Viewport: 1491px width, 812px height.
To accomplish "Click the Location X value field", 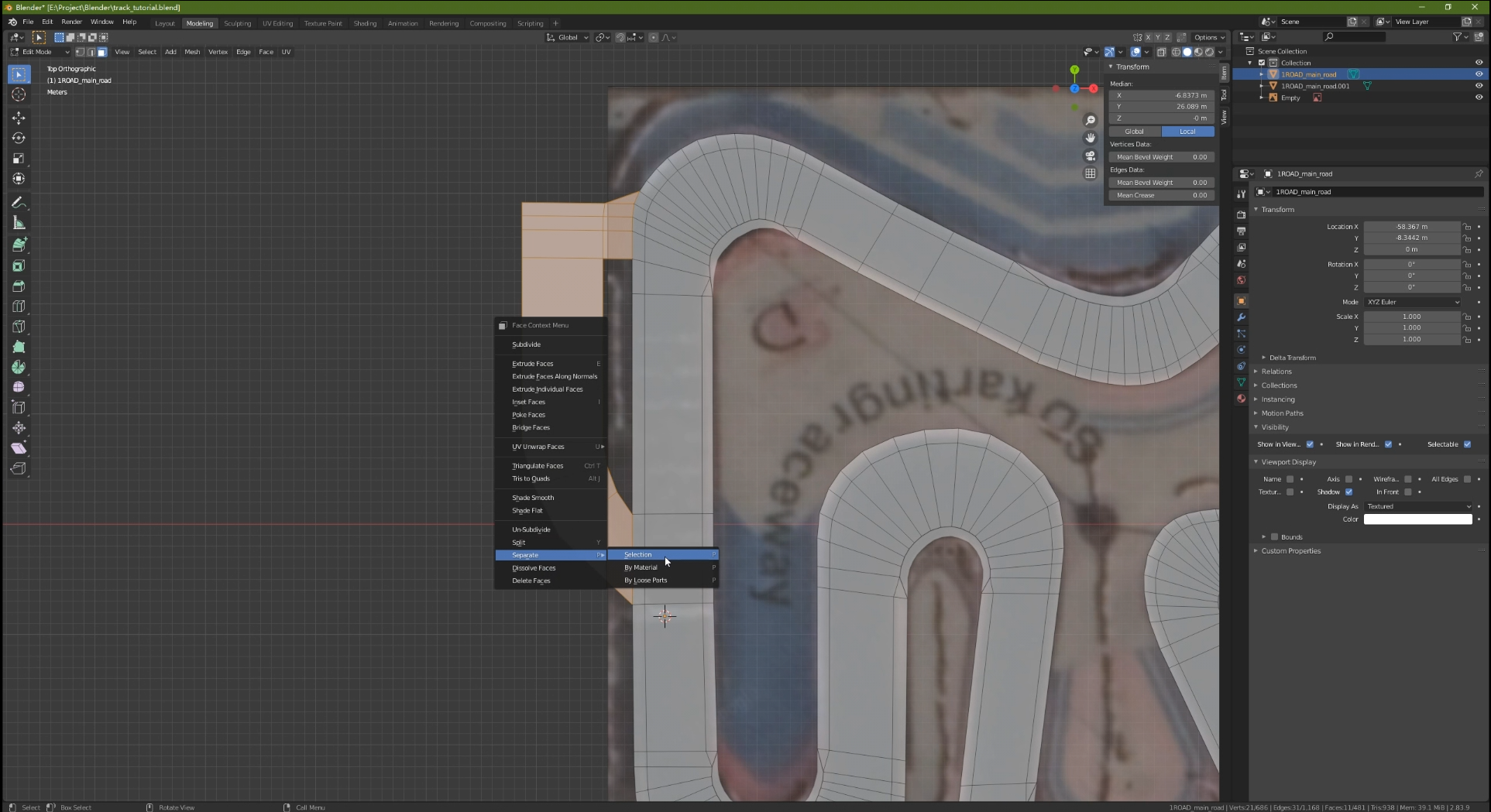I will [1411, 227].
